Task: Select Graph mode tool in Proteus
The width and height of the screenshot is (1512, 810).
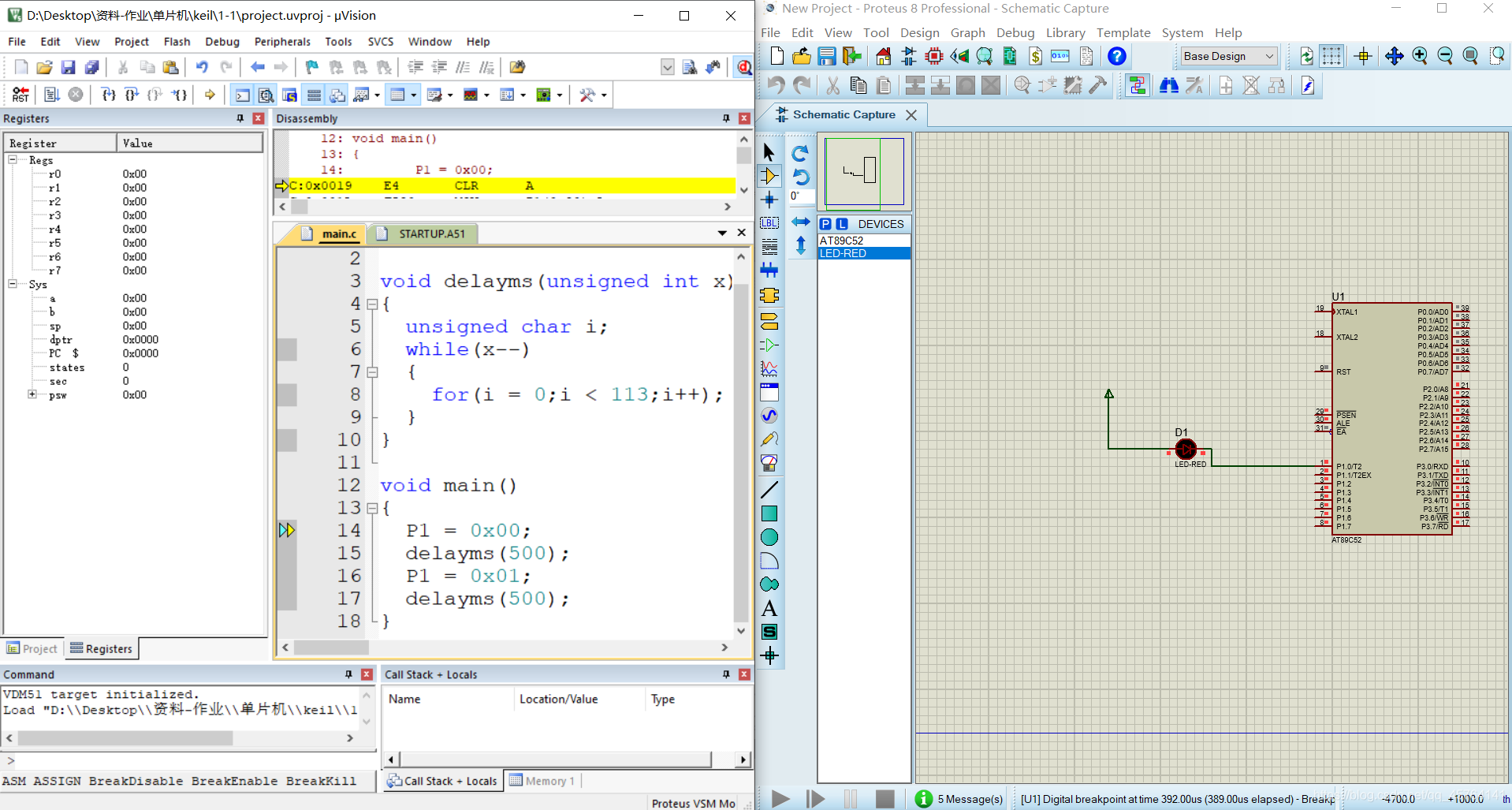Action: click(x=769, y=368)
